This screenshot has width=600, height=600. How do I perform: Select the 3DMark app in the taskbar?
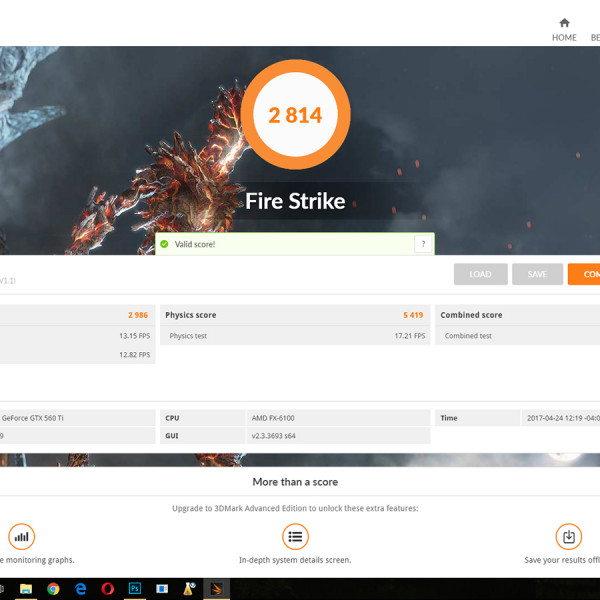(x=214, y=589)
